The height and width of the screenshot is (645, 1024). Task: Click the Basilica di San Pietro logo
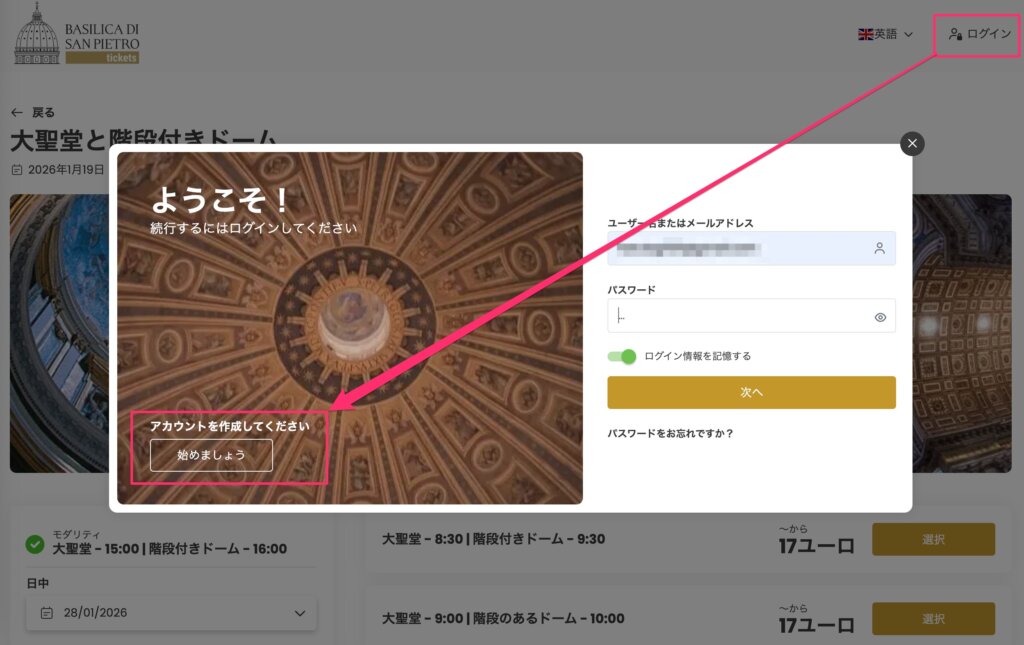click(77, 34)
